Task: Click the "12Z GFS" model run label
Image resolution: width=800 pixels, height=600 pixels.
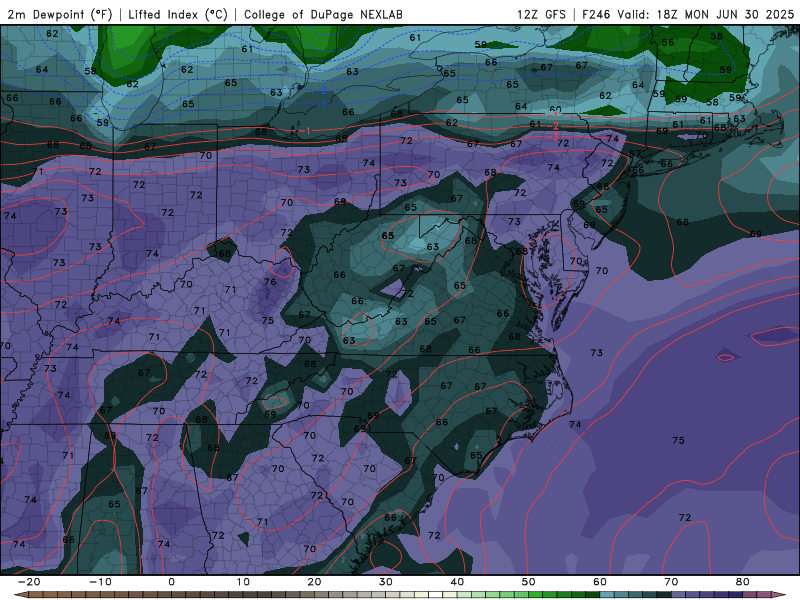Action: pos(541,14)
